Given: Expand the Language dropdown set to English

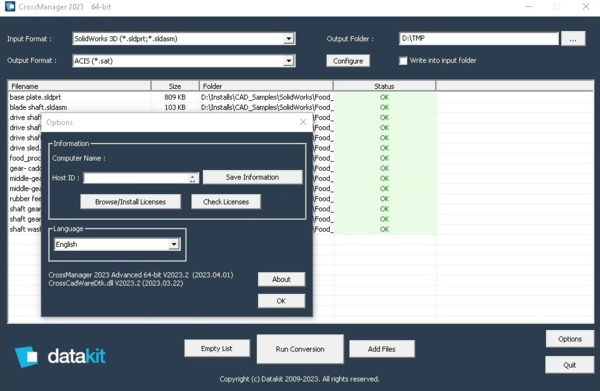Looking at the screenshot, I should (x=174, y=244).
